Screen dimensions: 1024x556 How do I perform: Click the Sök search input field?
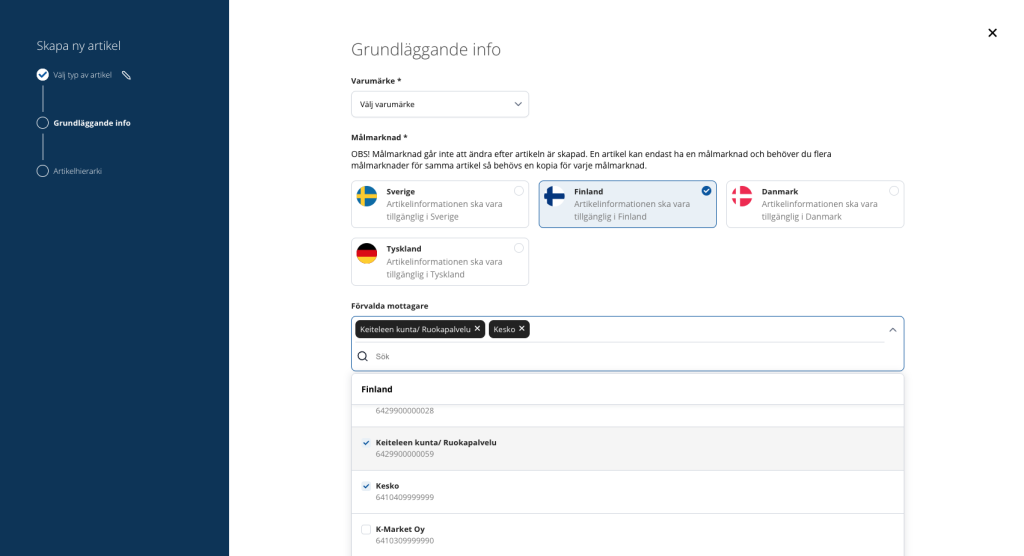pos(627,356)
